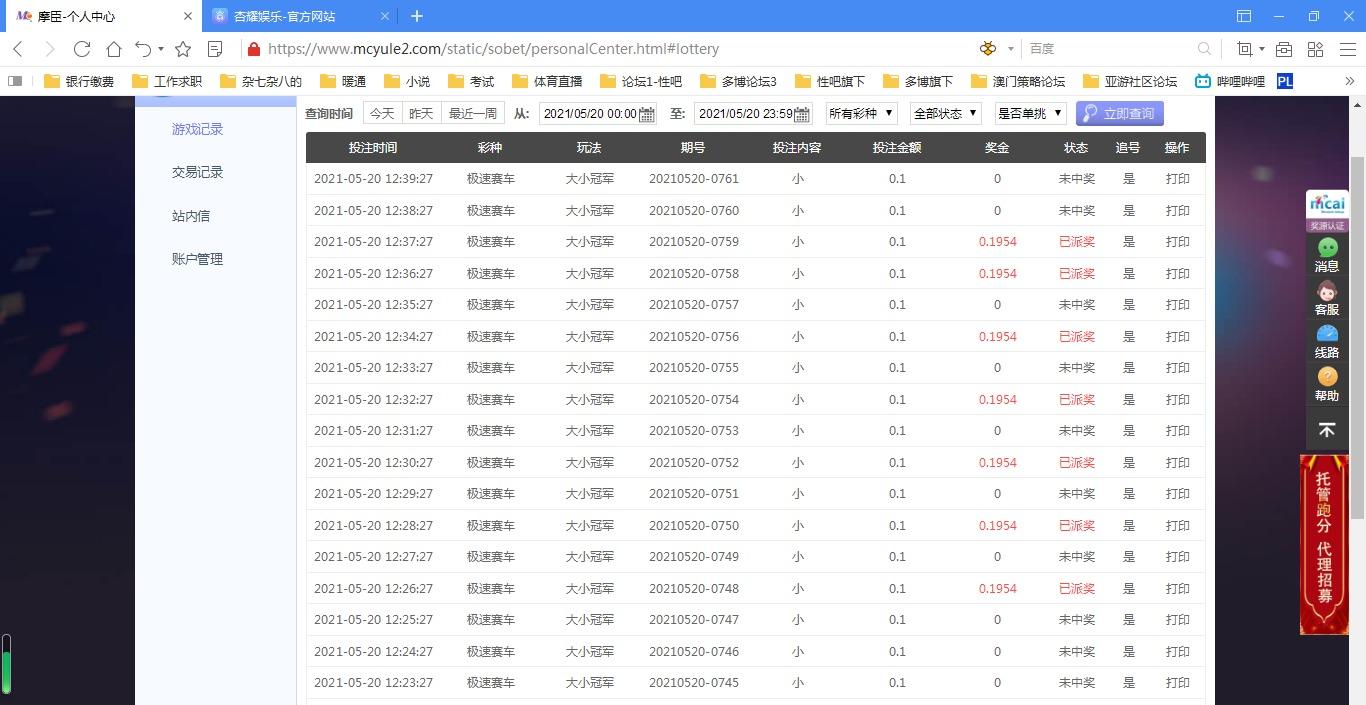This screenshot has height=705, width=1366.
Task: Open calendar for start date
Action: coord(647,114)
